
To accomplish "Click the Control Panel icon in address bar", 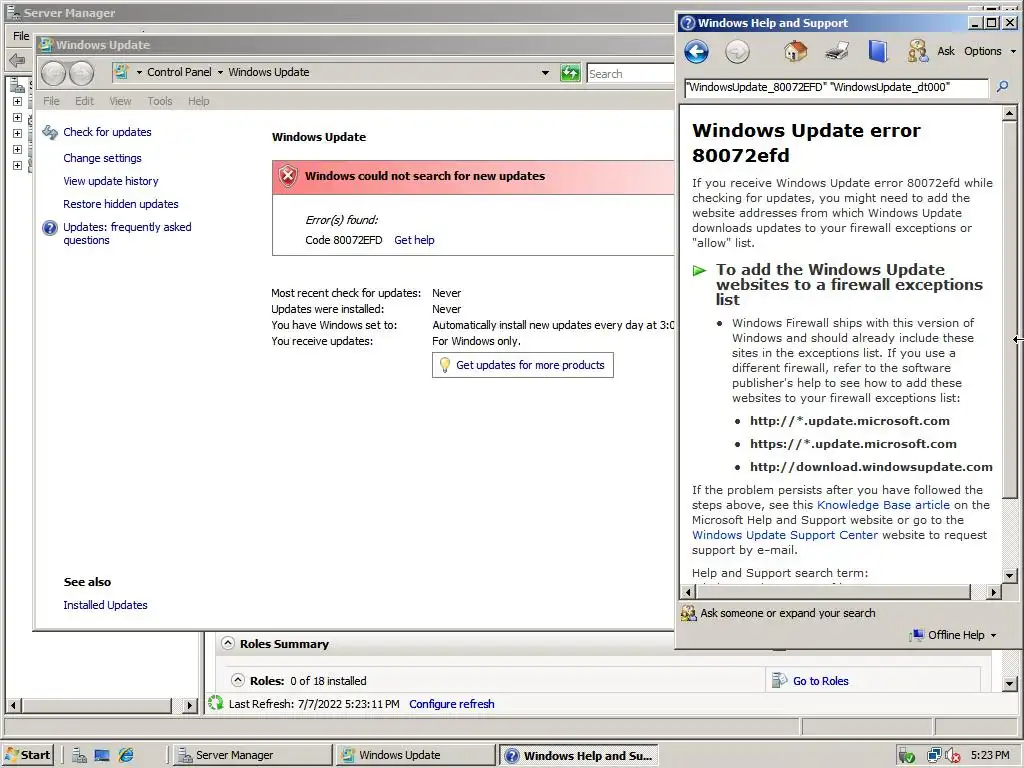I will [x=121, y=72].
